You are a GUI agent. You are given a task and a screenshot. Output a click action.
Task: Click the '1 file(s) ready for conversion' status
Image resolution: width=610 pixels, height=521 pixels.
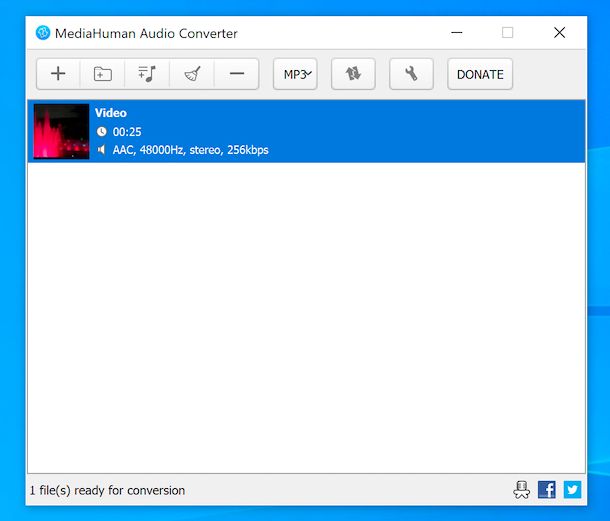[x=107, y=490]
